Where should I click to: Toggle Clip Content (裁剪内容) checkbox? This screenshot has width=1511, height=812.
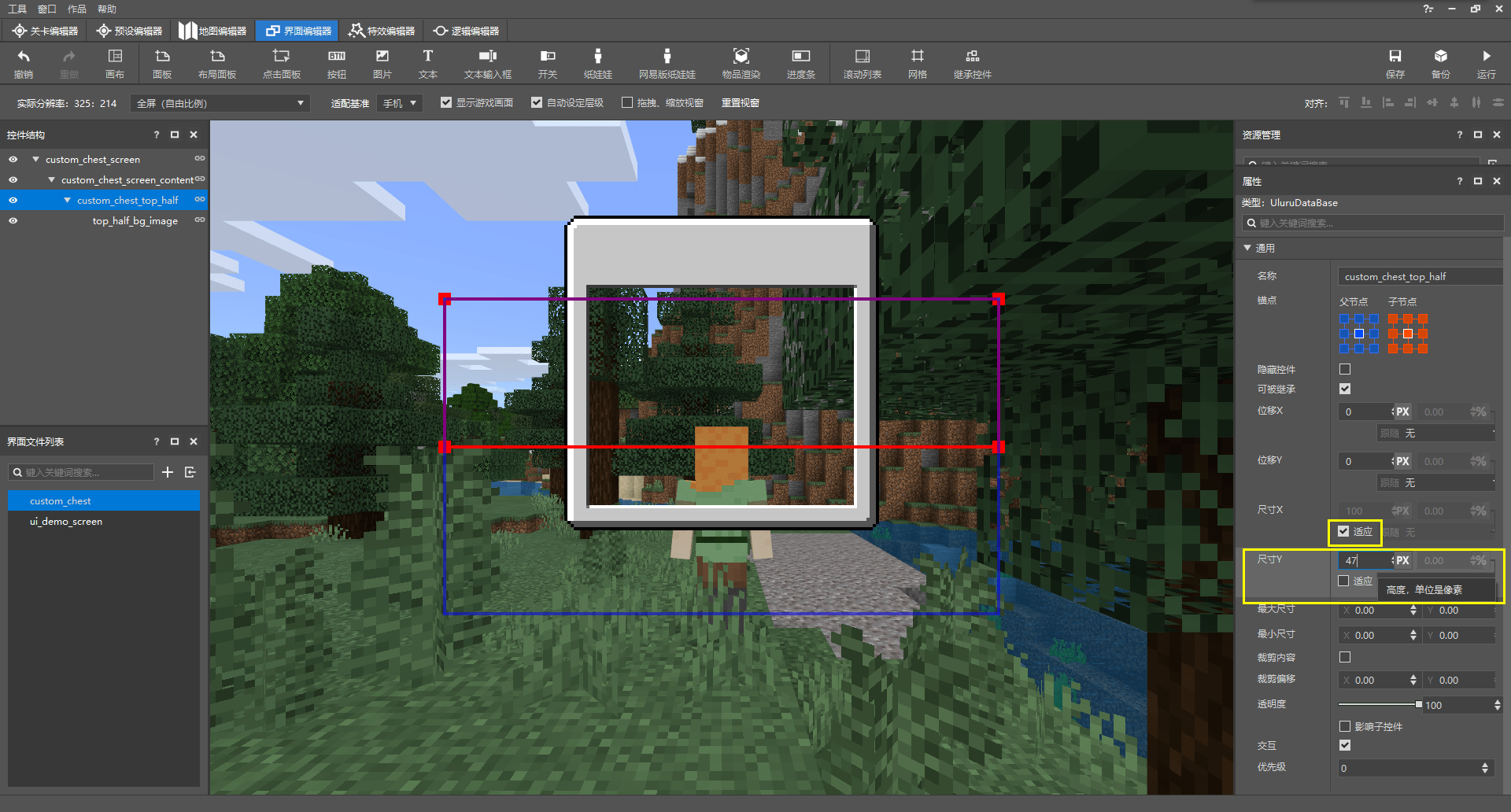point(1345,657)
